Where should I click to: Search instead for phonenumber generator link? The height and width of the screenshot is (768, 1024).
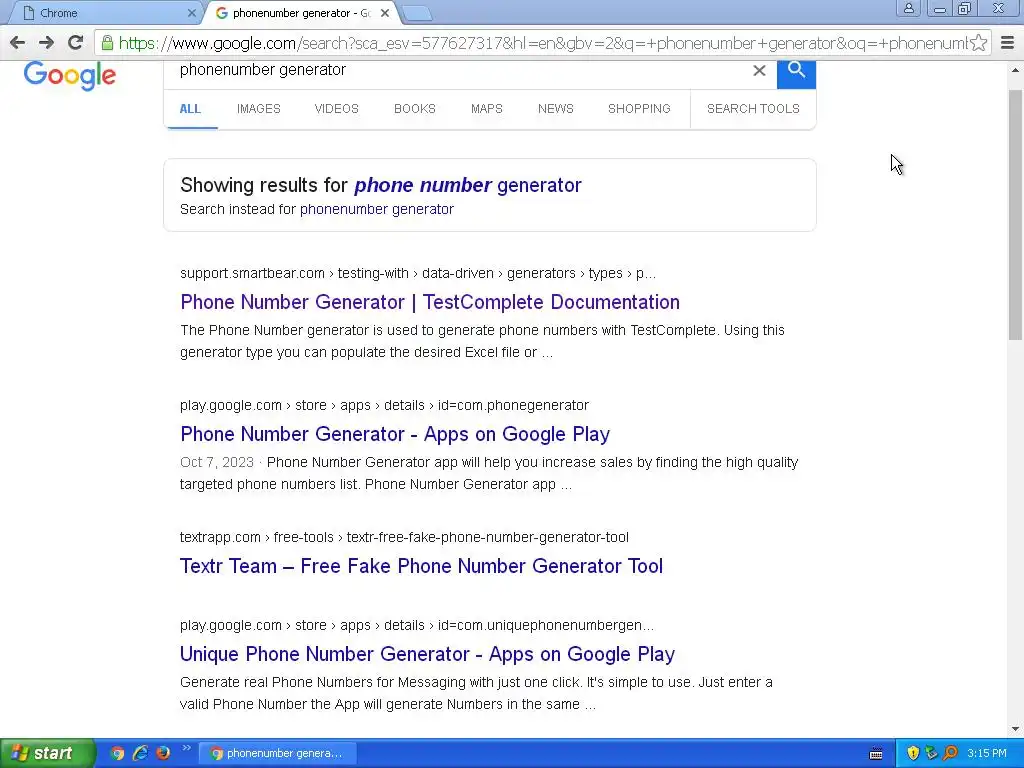coord(377,210)
